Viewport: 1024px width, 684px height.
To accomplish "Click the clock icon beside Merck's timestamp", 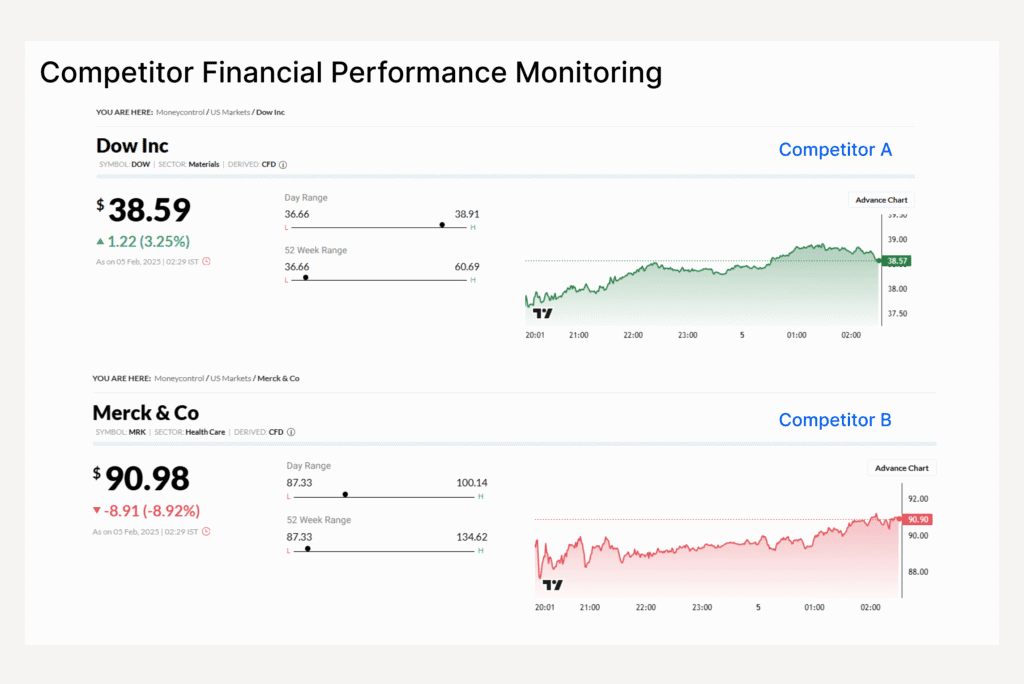I will [x=206, y=531].
